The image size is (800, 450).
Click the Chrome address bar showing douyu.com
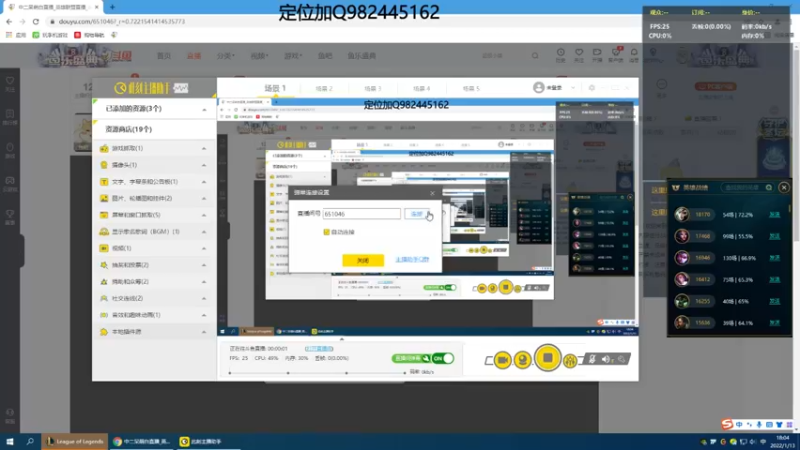121,21
